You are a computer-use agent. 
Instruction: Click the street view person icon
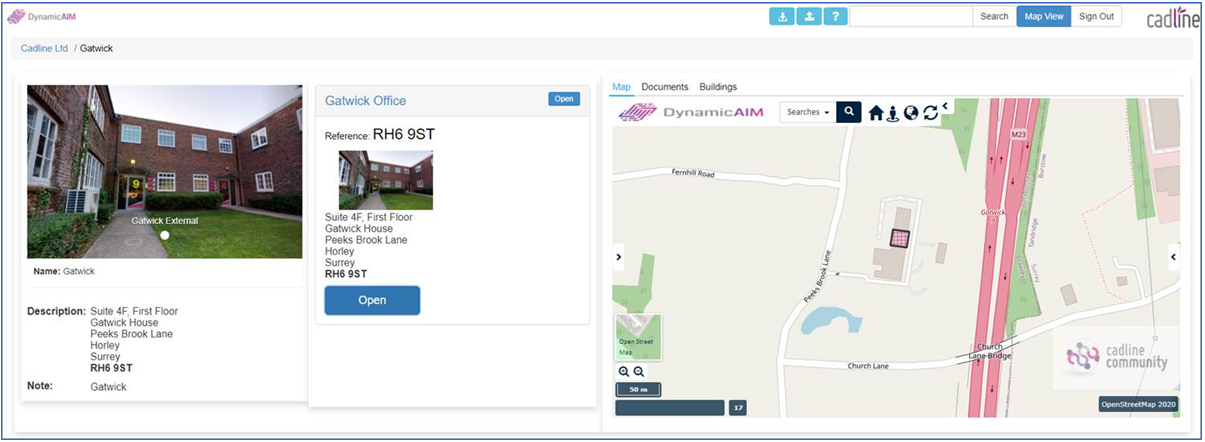pos(893,113)
